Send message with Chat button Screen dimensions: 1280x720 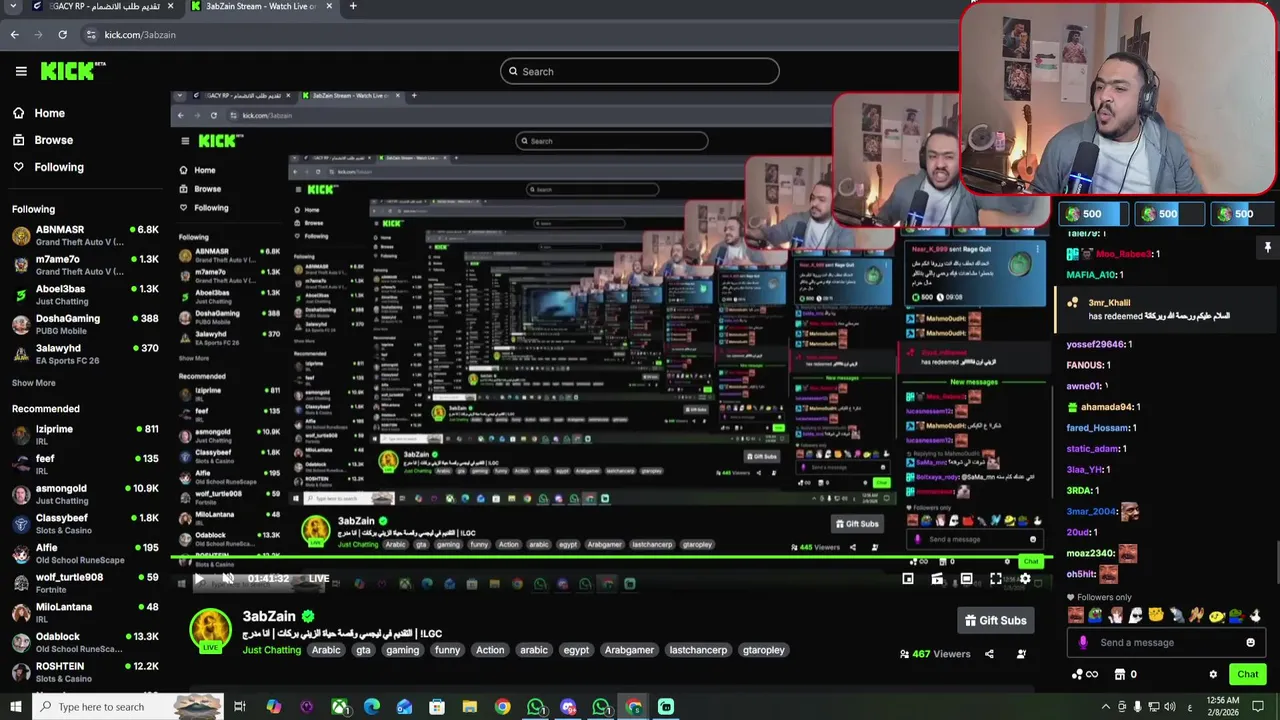pyautogui.click(x=1247, y=674)
